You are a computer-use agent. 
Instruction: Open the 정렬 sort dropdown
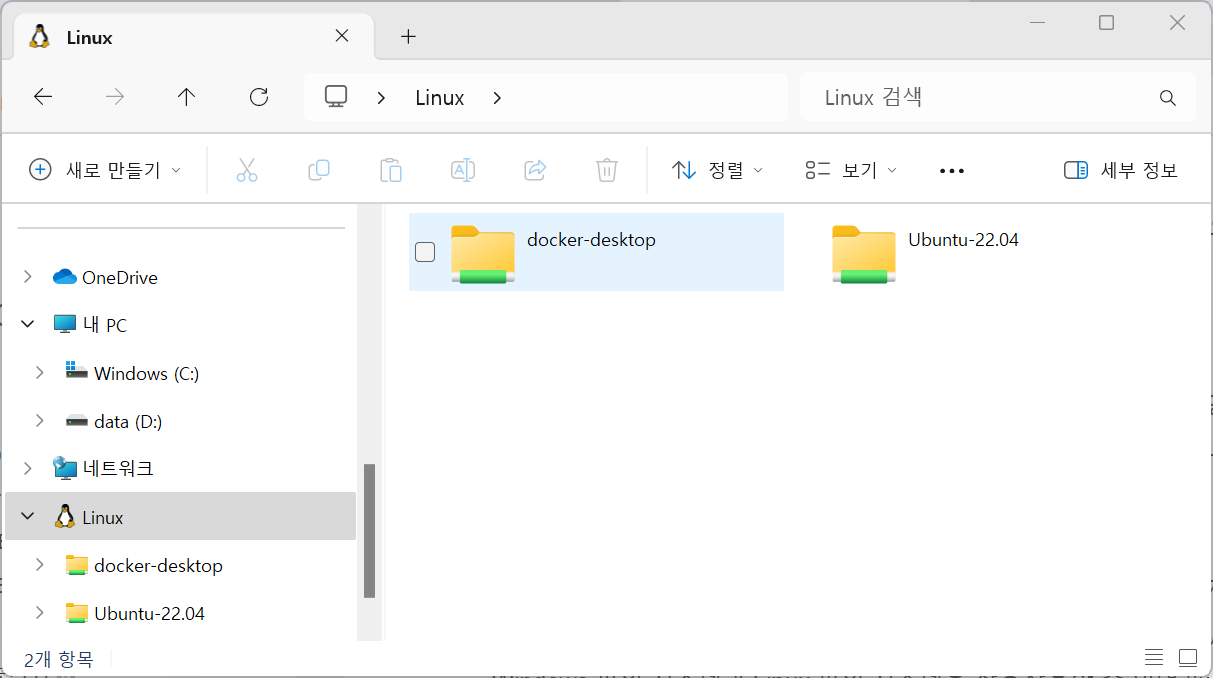click(x=717, y=170)
